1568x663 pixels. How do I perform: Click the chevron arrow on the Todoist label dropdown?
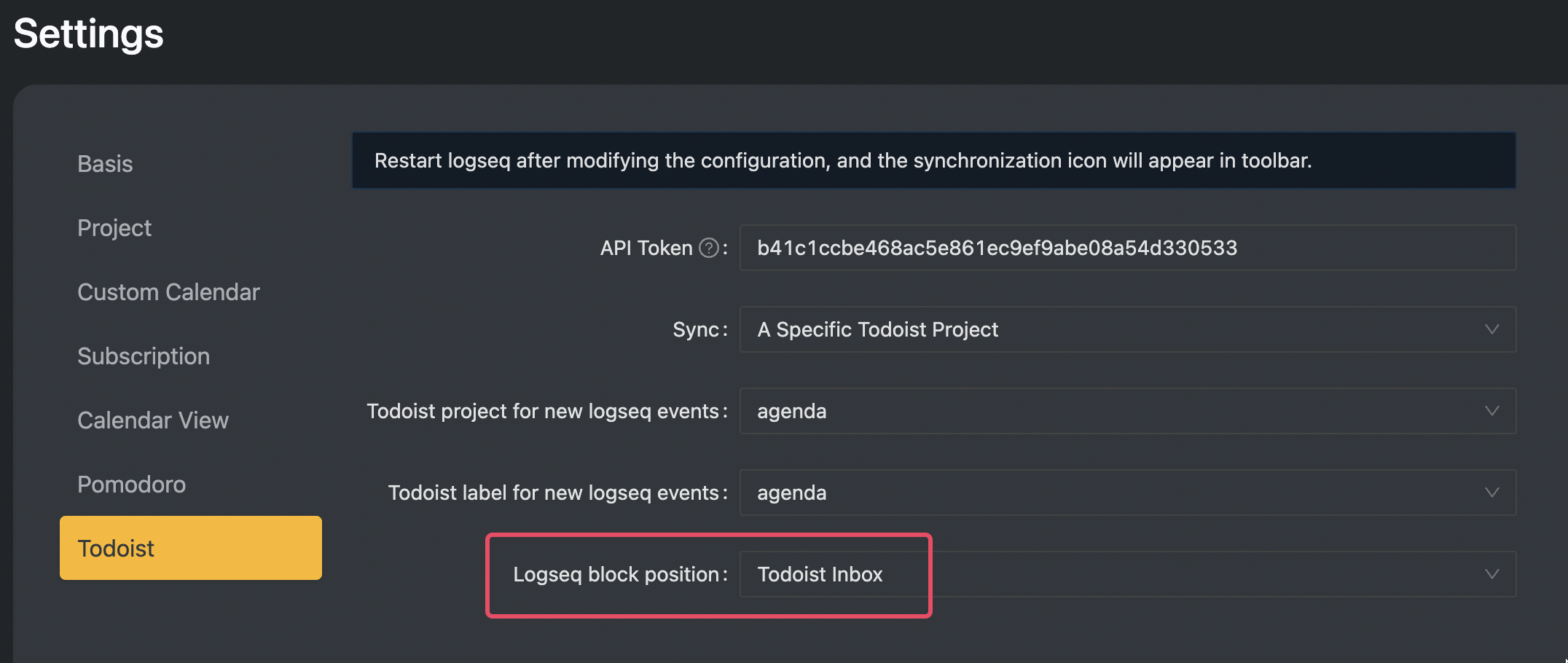[x=1491, y=493]
